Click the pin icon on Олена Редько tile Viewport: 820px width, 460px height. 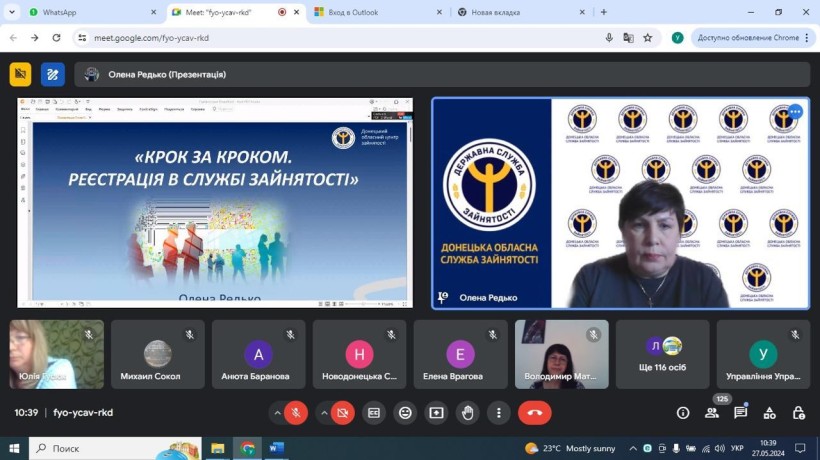click(443, 297)
